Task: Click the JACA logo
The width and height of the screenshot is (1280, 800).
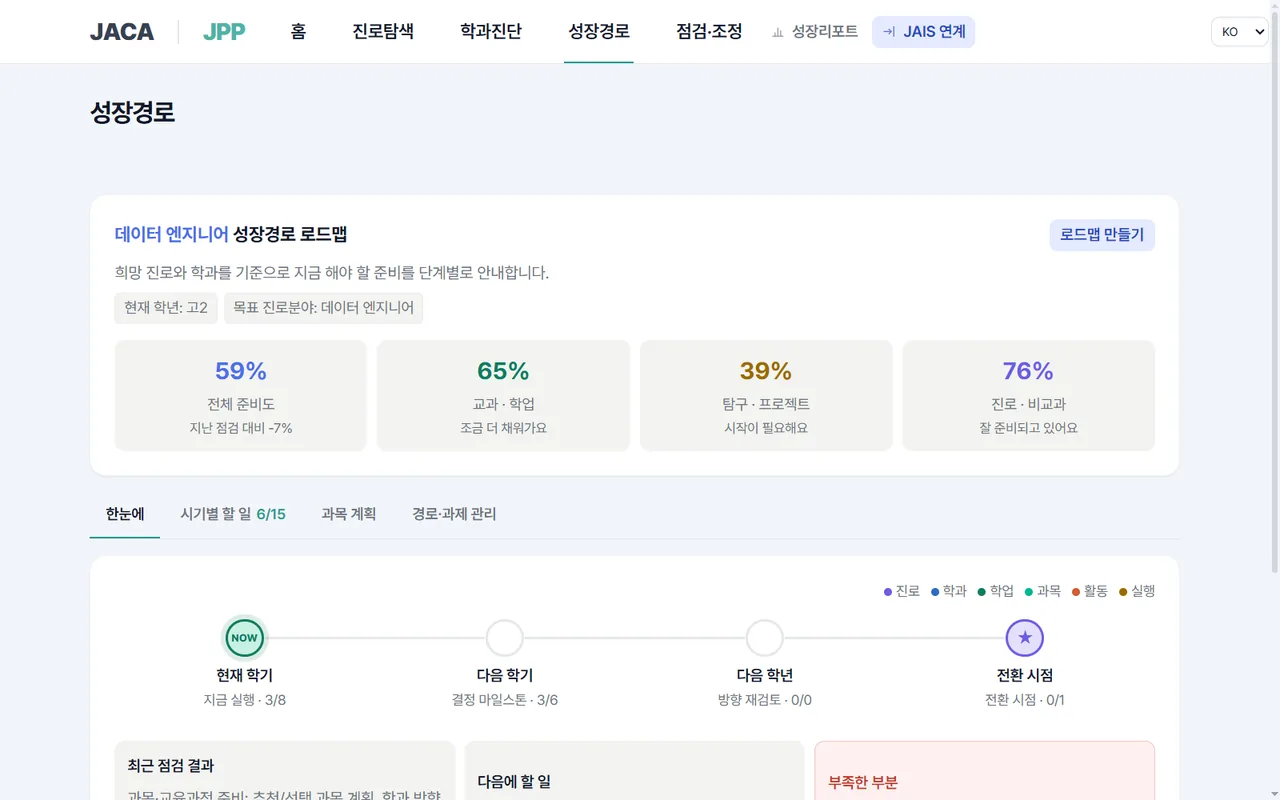Action: [122, 32]
